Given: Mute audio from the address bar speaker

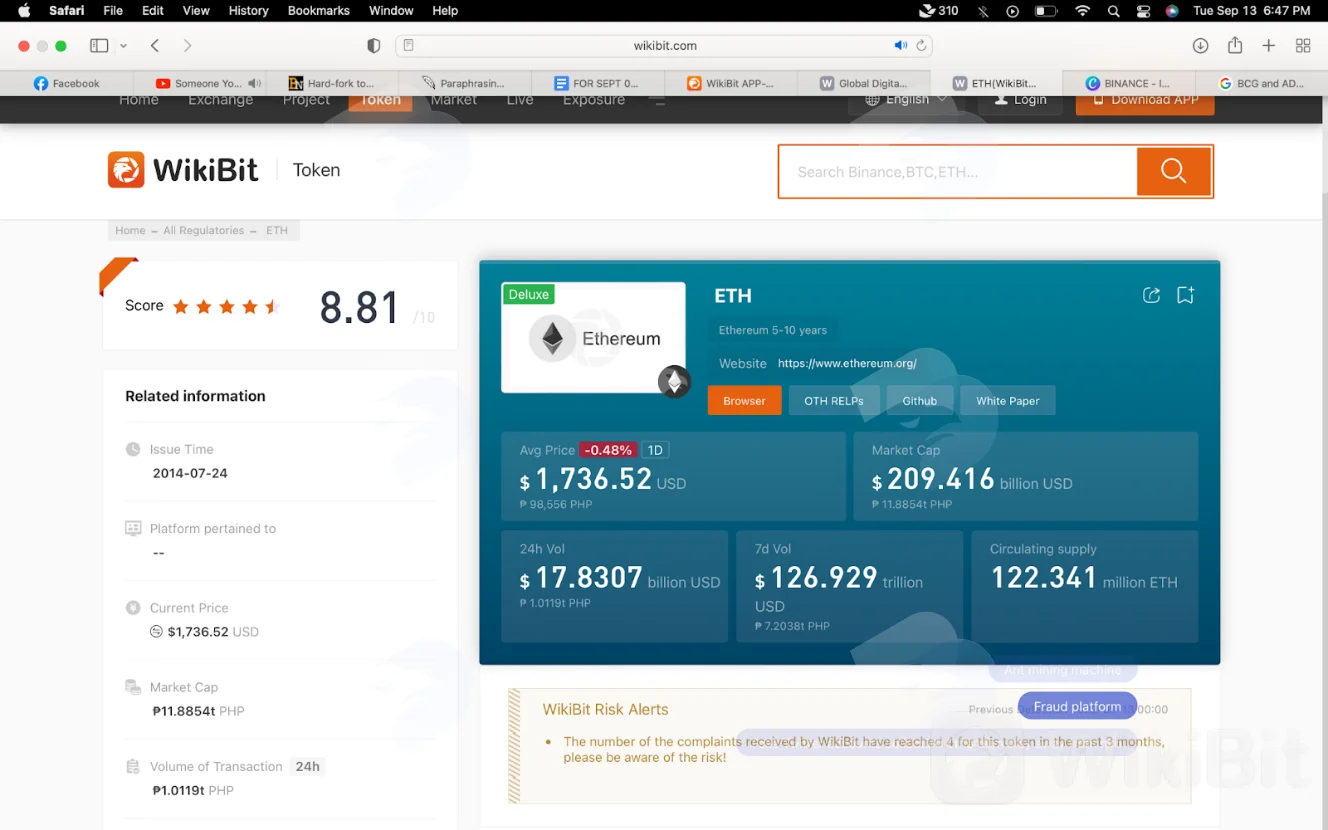Looking at the screenshot, I should click(900, 45).
